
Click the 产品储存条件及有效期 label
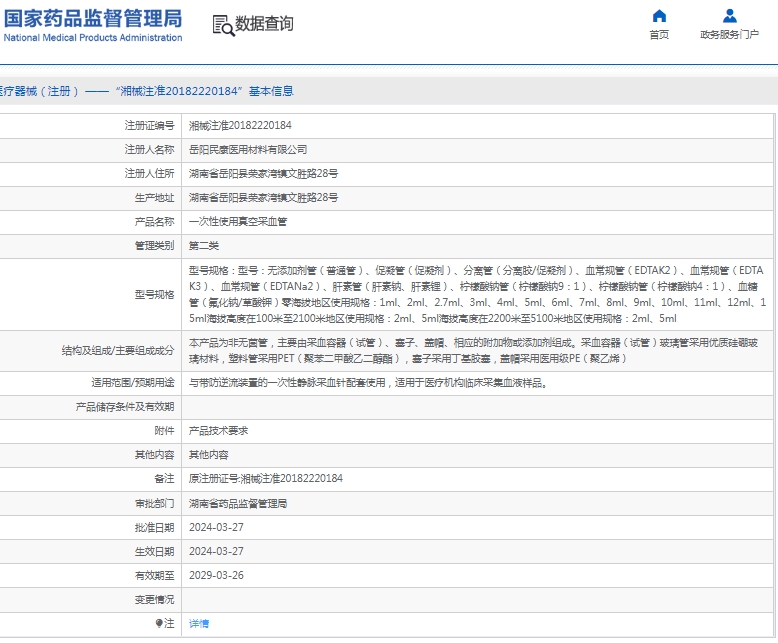pyautogui.click(x=125, y=407)
